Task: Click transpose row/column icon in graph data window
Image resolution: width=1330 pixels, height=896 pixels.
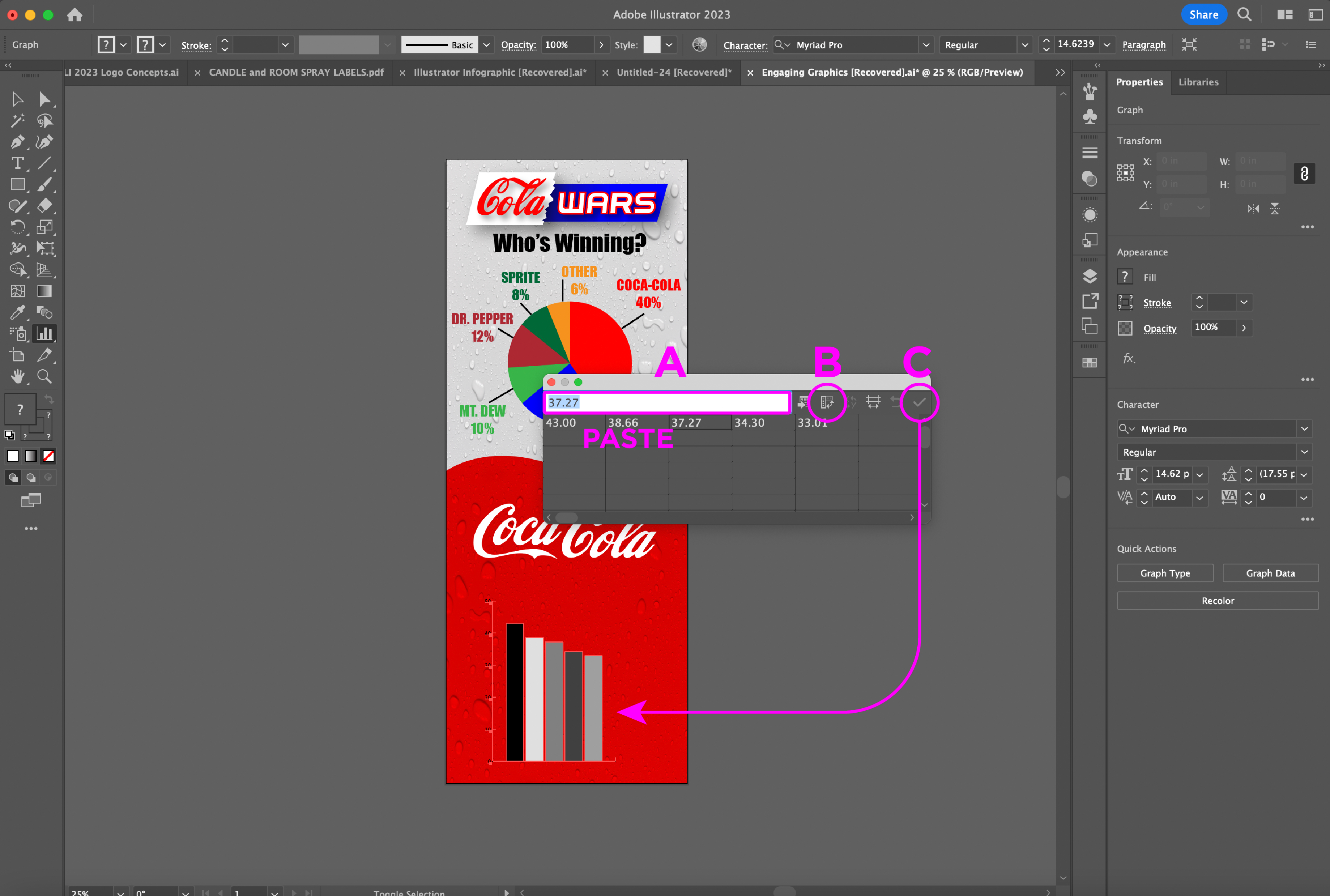Action: click(x=827, y=402)
